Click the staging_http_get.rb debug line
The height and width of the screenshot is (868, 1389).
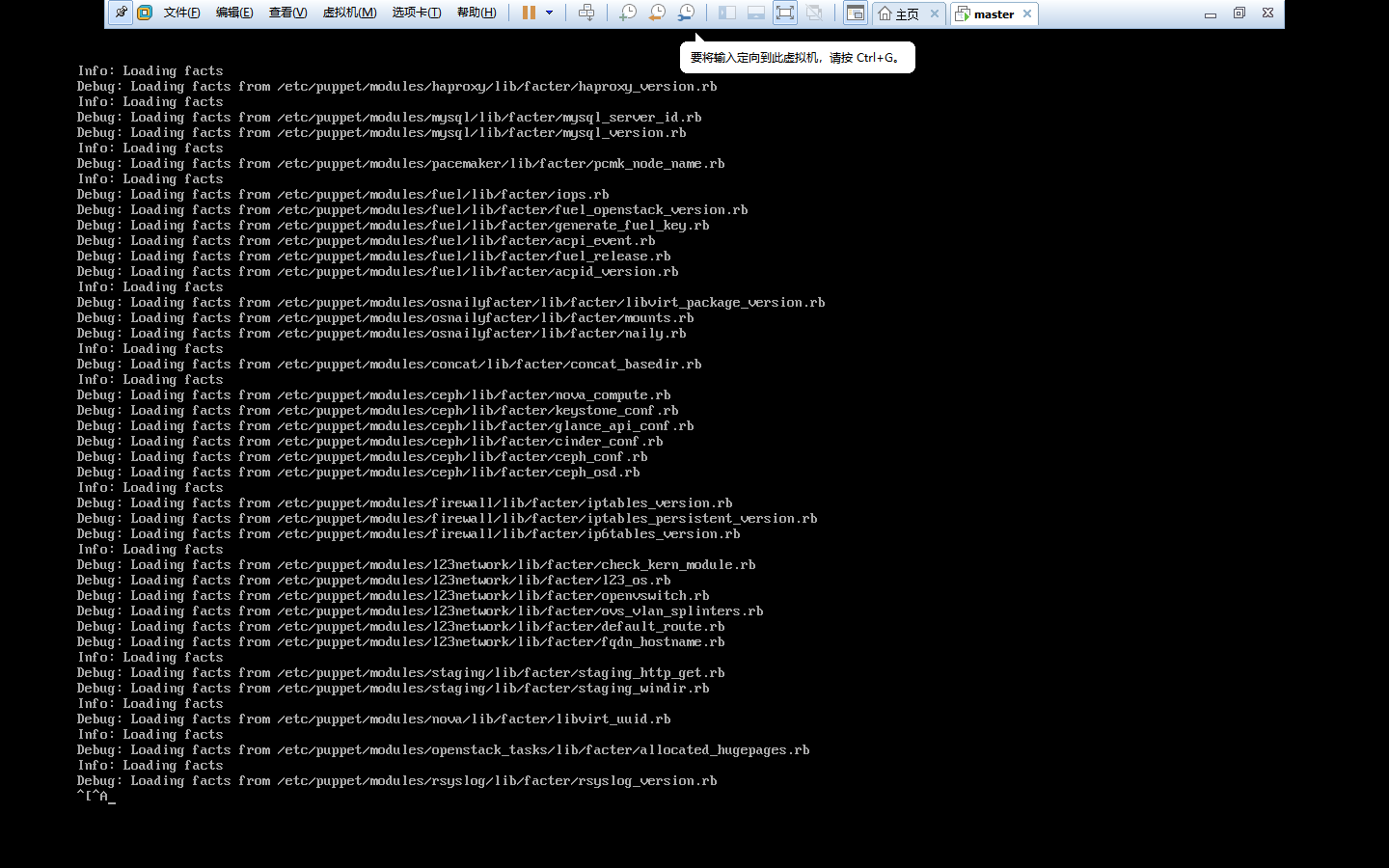point(401,673)
